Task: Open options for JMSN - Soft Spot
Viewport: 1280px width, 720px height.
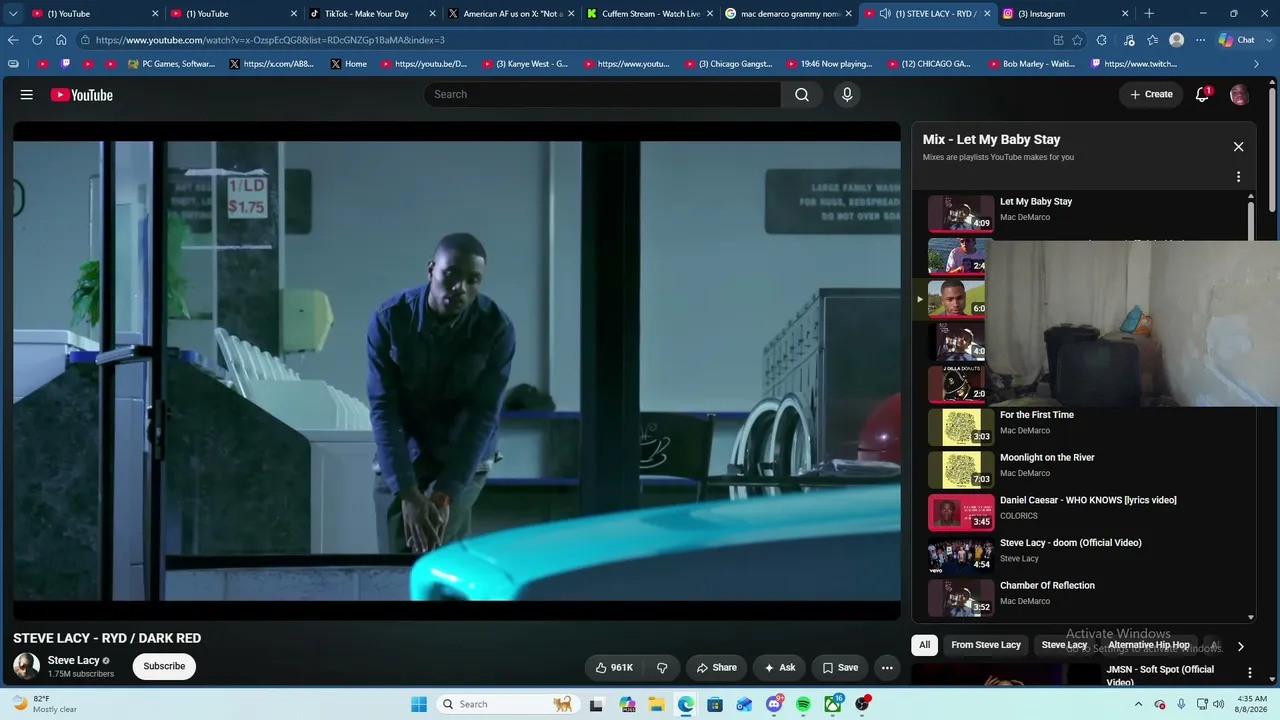Action: click(1249, 673)
